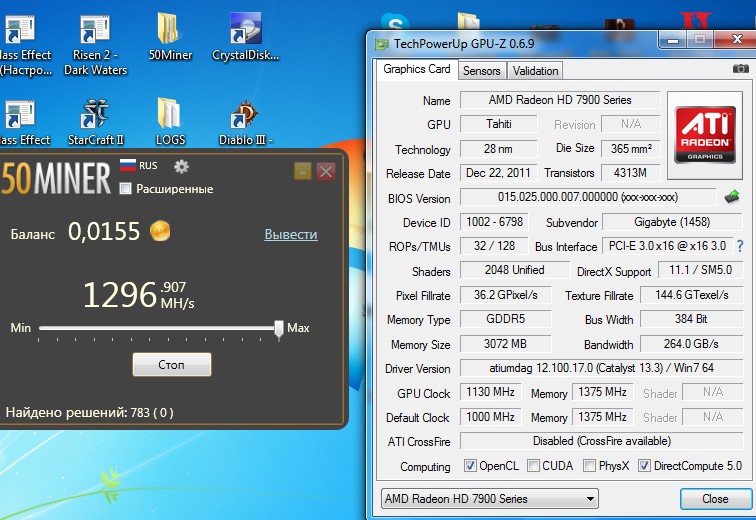
Task: Open the CrystalDisk desktop shortcut
Action: [244, 38]
